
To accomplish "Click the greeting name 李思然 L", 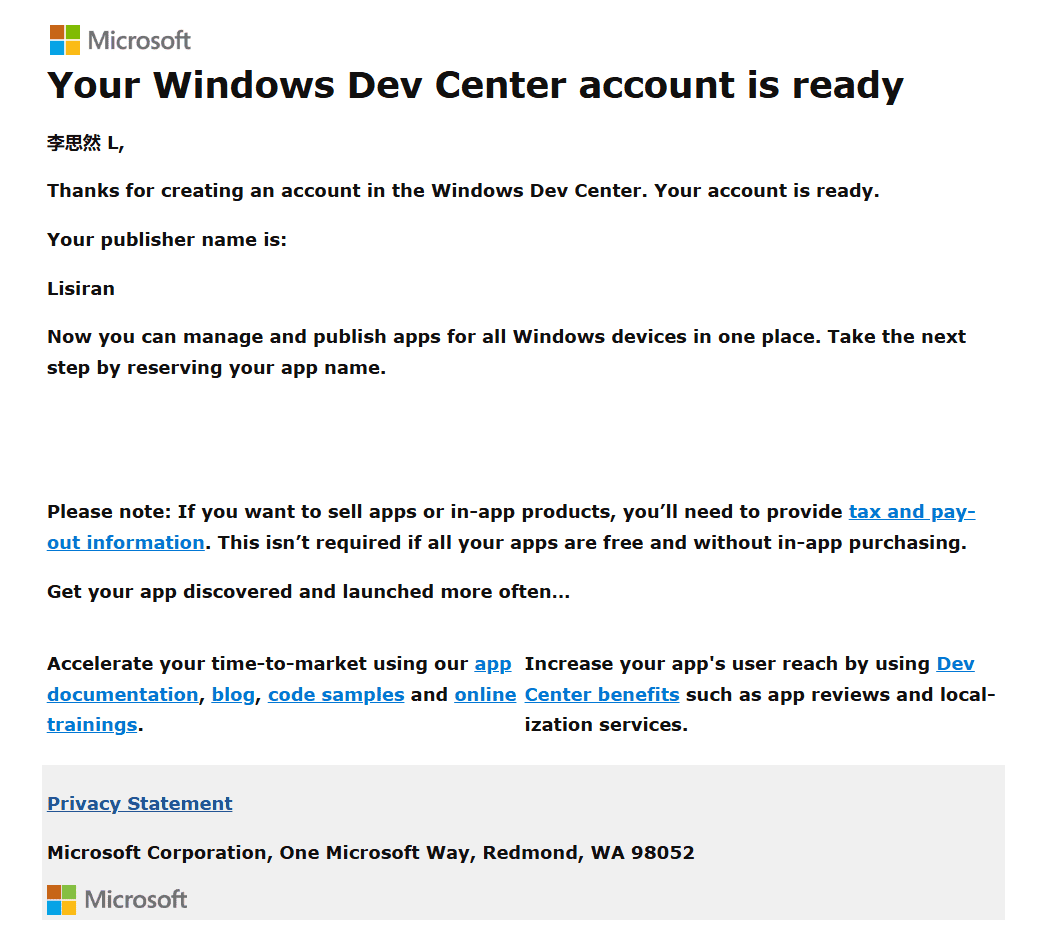I will pyautogui.click(x=85, y=143).
